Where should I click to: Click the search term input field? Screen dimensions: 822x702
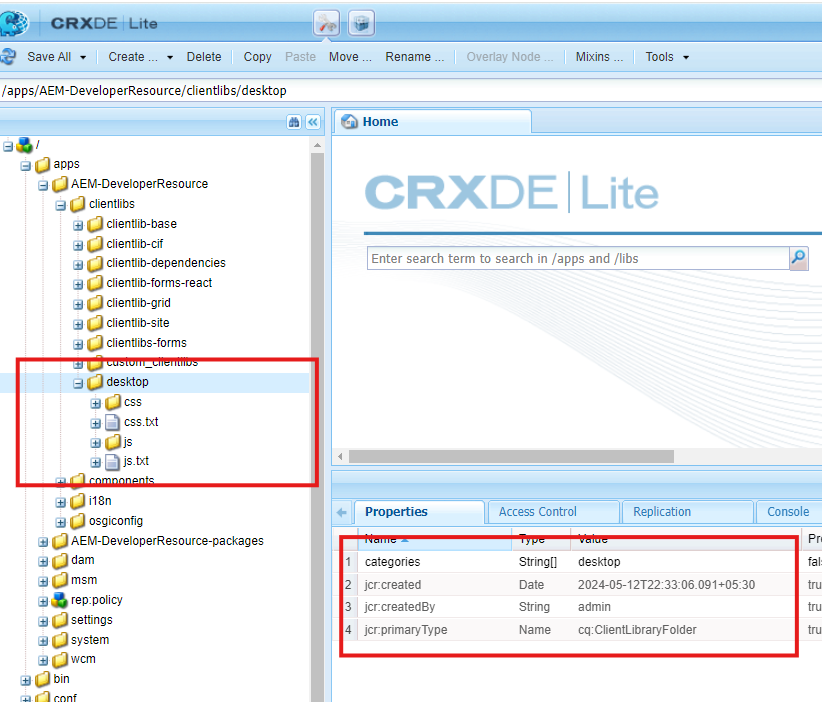click(577, 258)
